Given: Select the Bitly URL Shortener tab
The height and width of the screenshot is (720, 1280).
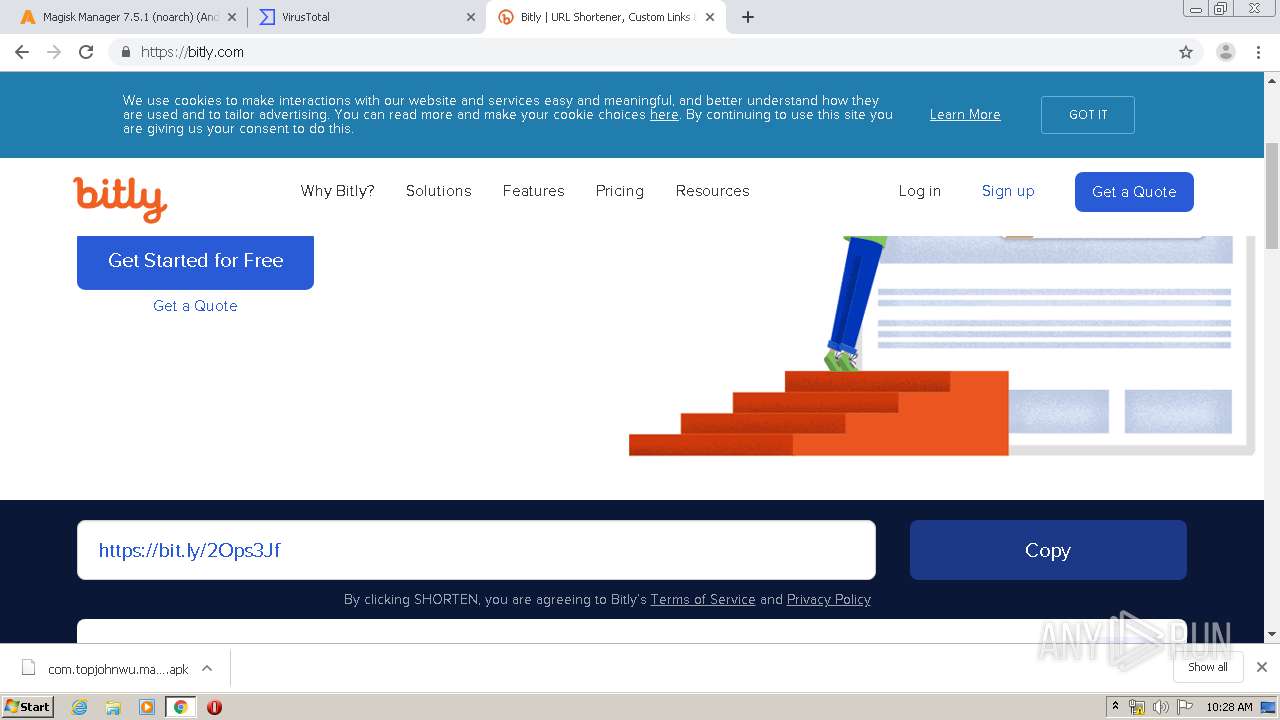Looking at the screenshot, I should tap(606, 17).
